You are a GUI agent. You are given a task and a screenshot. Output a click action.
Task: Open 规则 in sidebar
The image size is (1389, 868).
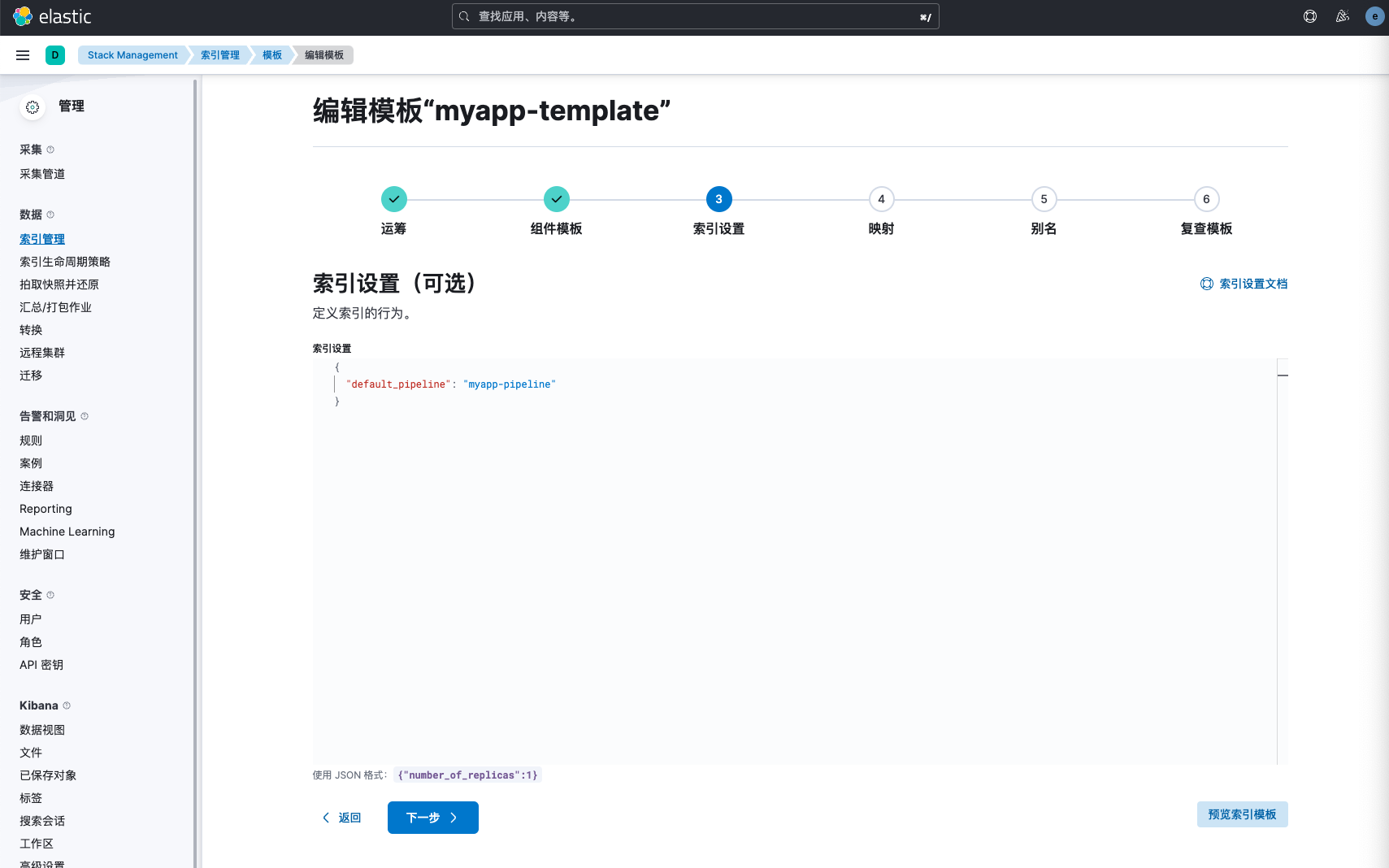[x=31, y=441]
